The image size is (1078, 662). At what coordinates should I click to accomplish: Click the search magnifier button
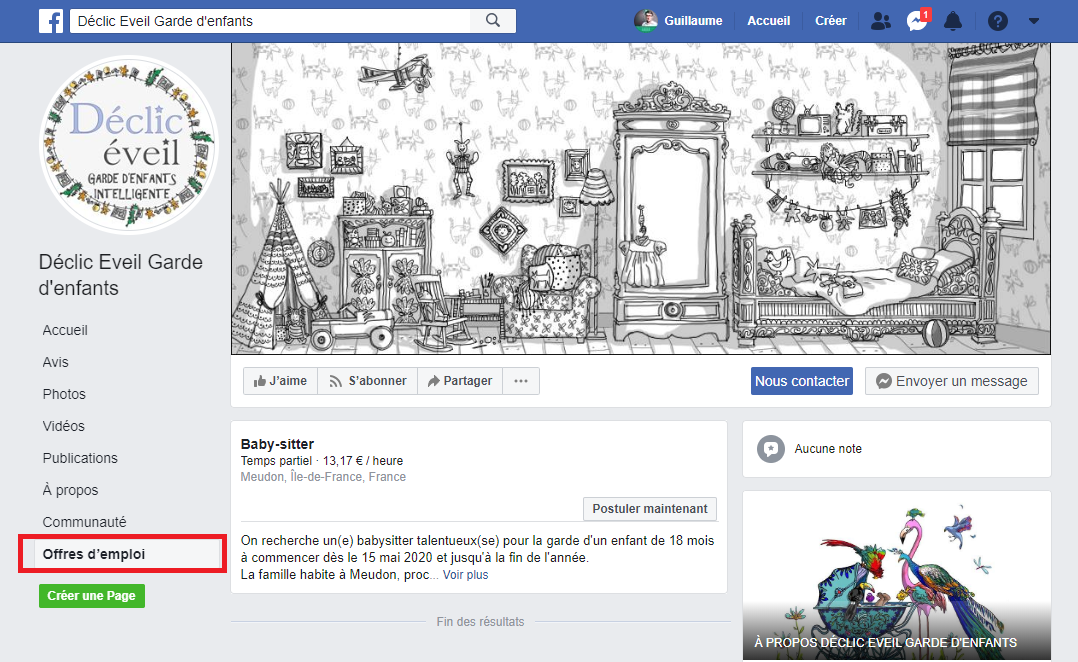click(493, 21)
